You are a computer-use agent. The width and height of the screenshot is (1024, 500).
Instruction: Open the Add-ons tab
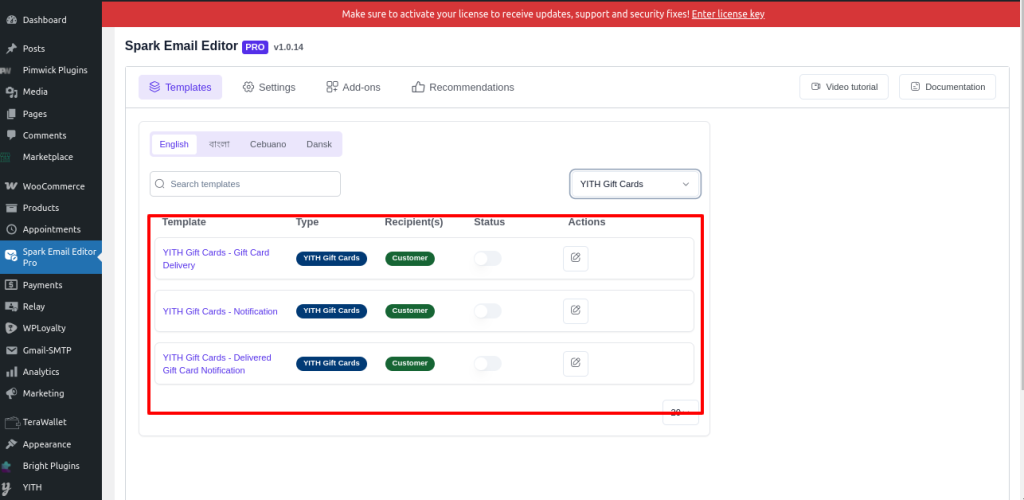coord(353,87)
